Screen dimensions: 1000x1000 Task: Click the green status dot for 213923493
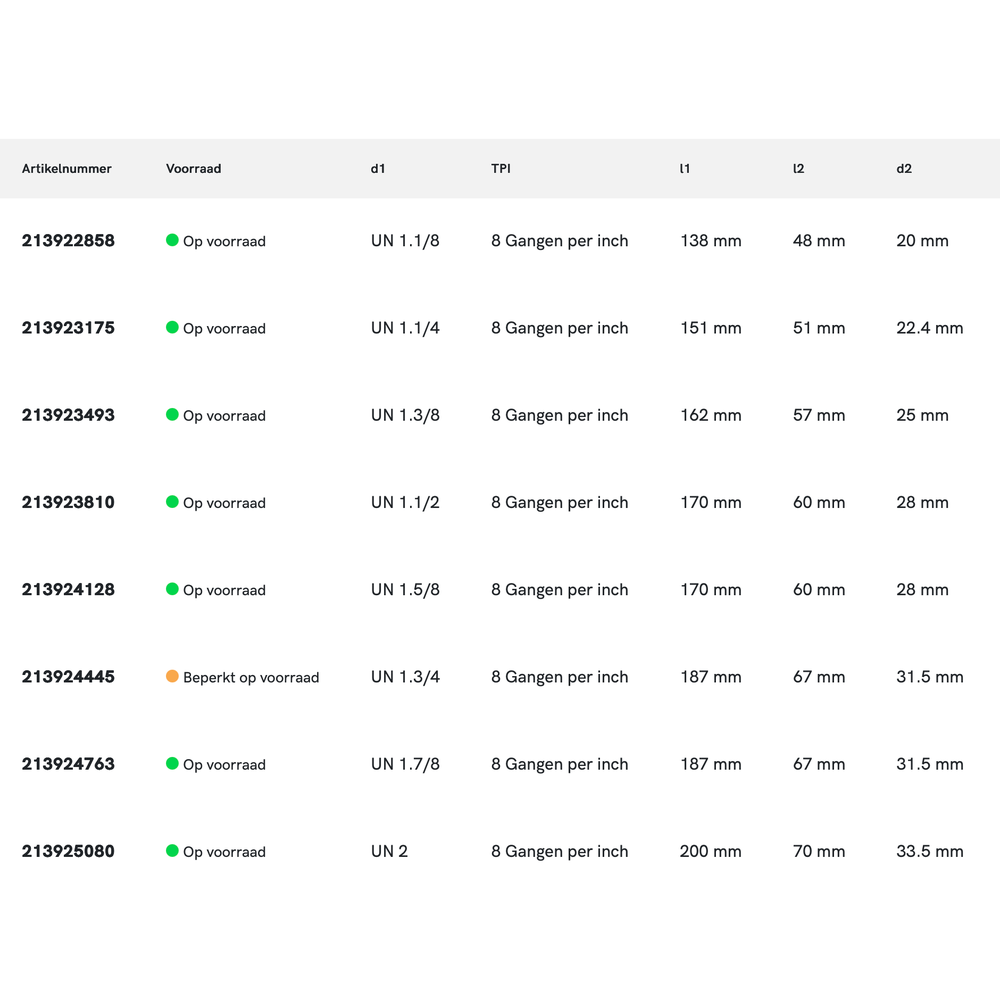[x=172, y=414]
